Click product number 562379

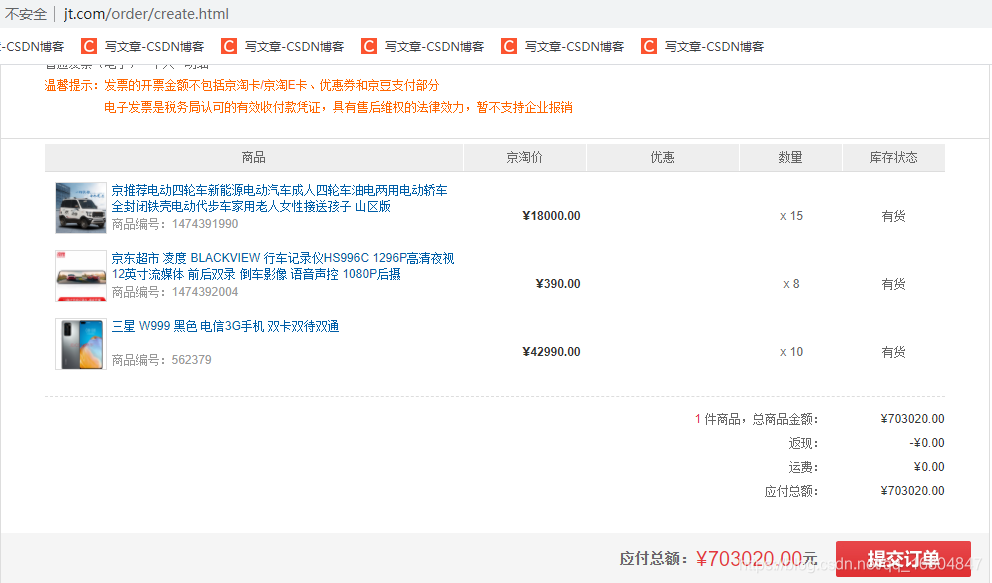click(x=191, y=360)
